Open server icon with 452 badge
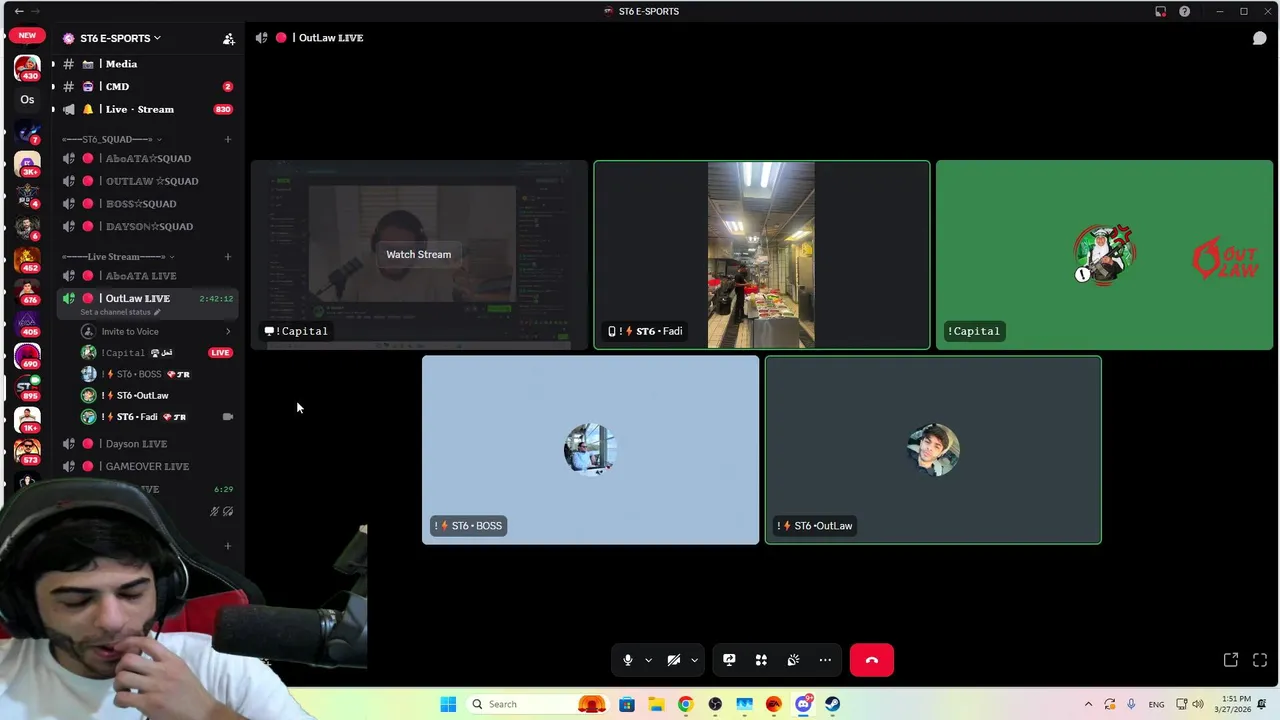The height and width of the screenshot is (720, 1280). click(x=27, y=260)
